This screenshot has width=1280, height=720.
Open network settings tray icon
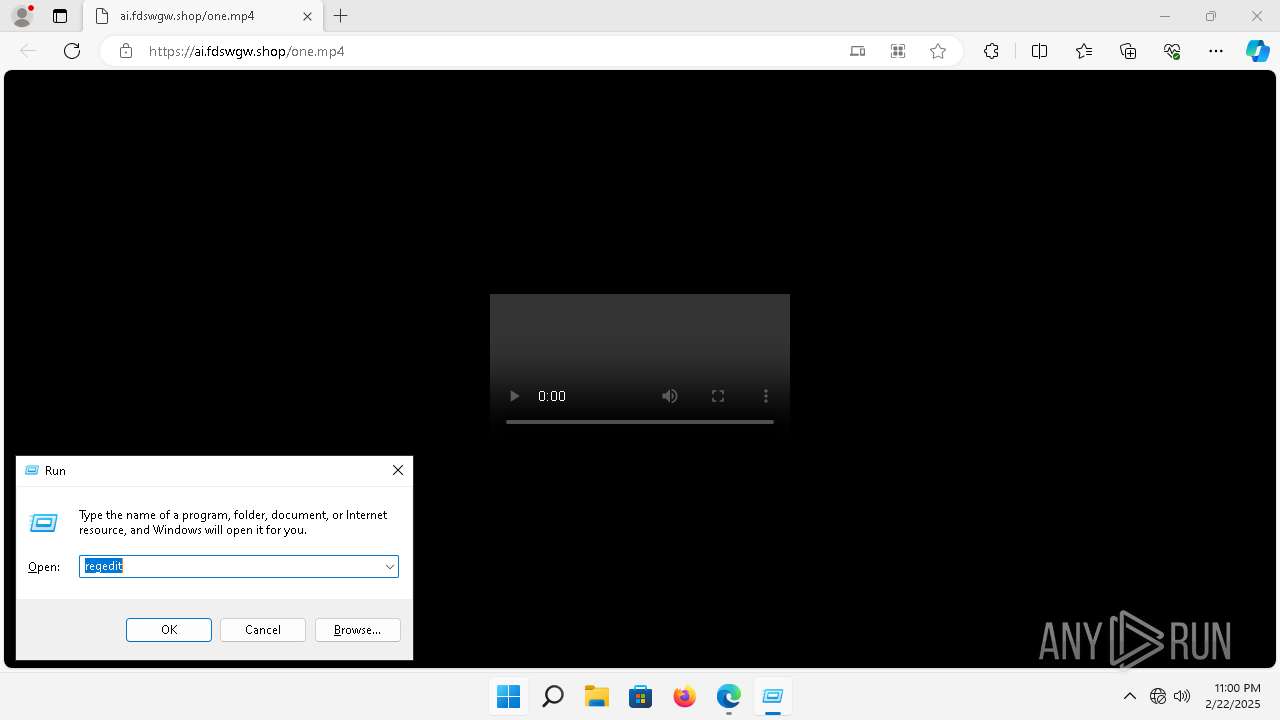(x=1158, y=696)
